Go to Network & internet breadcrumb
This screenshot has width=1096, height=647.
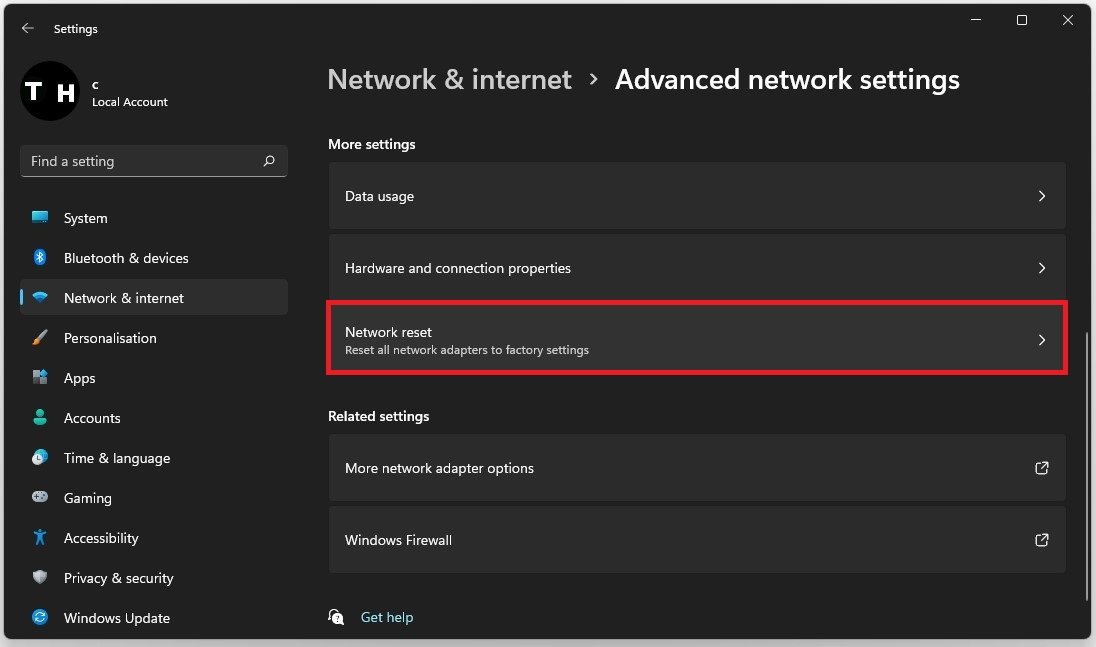[x=449, y=80]
